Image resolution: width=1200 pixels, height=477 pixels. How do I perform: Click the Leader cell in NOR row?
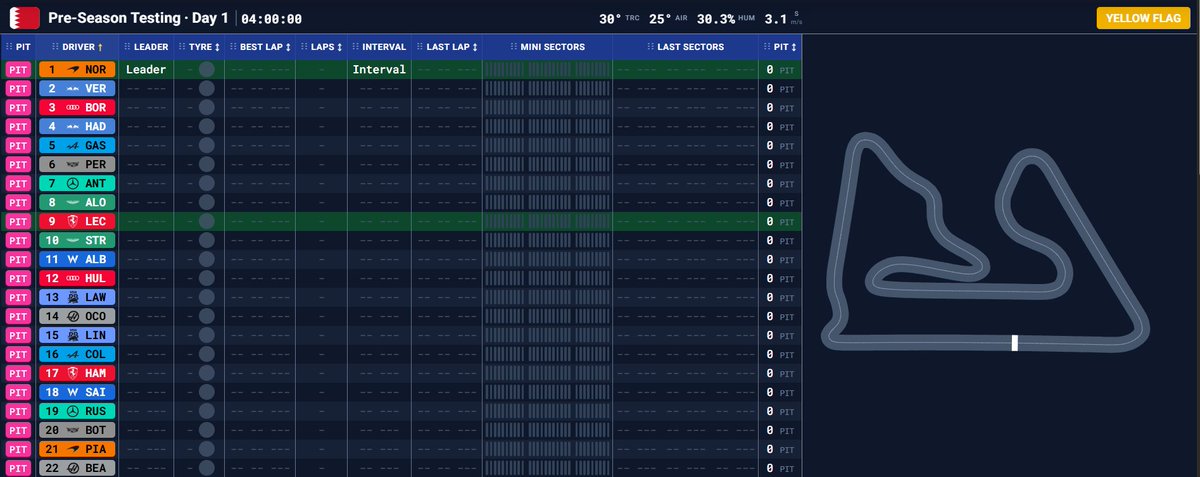tap(146, 70)
